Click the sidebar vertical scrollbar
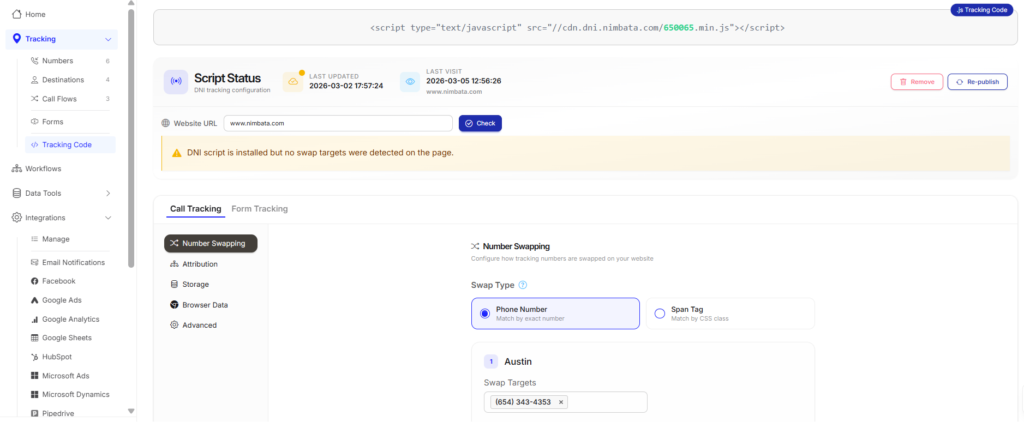This screenshot has width=1024, height=422. [x=131, y=150]
